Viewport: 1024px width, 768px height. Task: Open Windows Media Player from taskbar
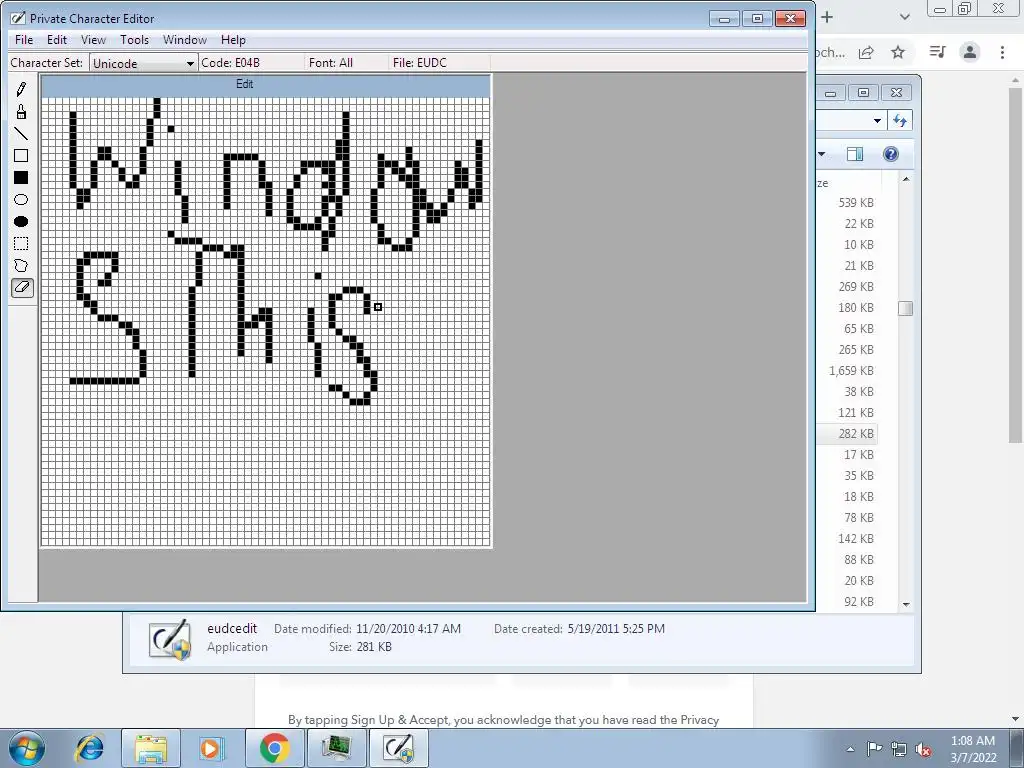click(x=211, y=748)
